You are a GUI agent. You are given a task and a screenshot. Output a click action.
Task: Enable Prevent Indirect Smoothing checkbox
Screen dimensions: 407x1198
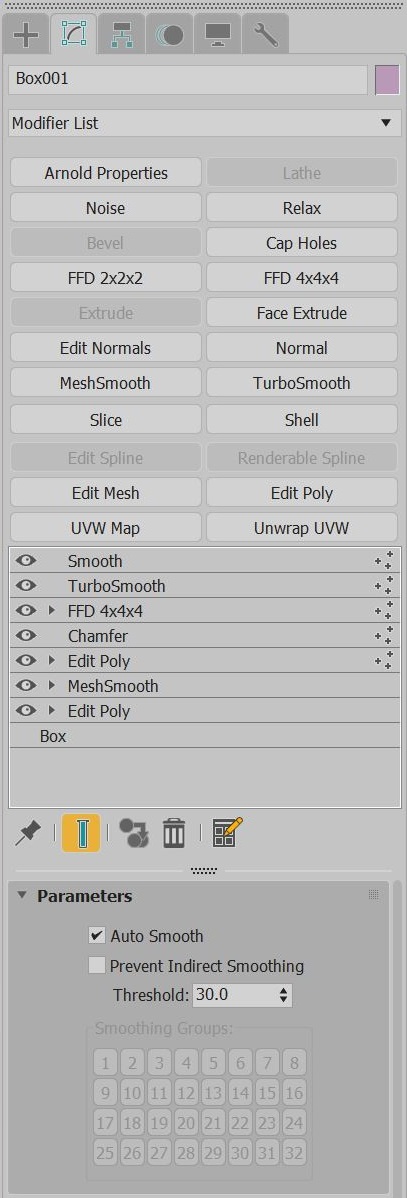(x=97, y=966)
